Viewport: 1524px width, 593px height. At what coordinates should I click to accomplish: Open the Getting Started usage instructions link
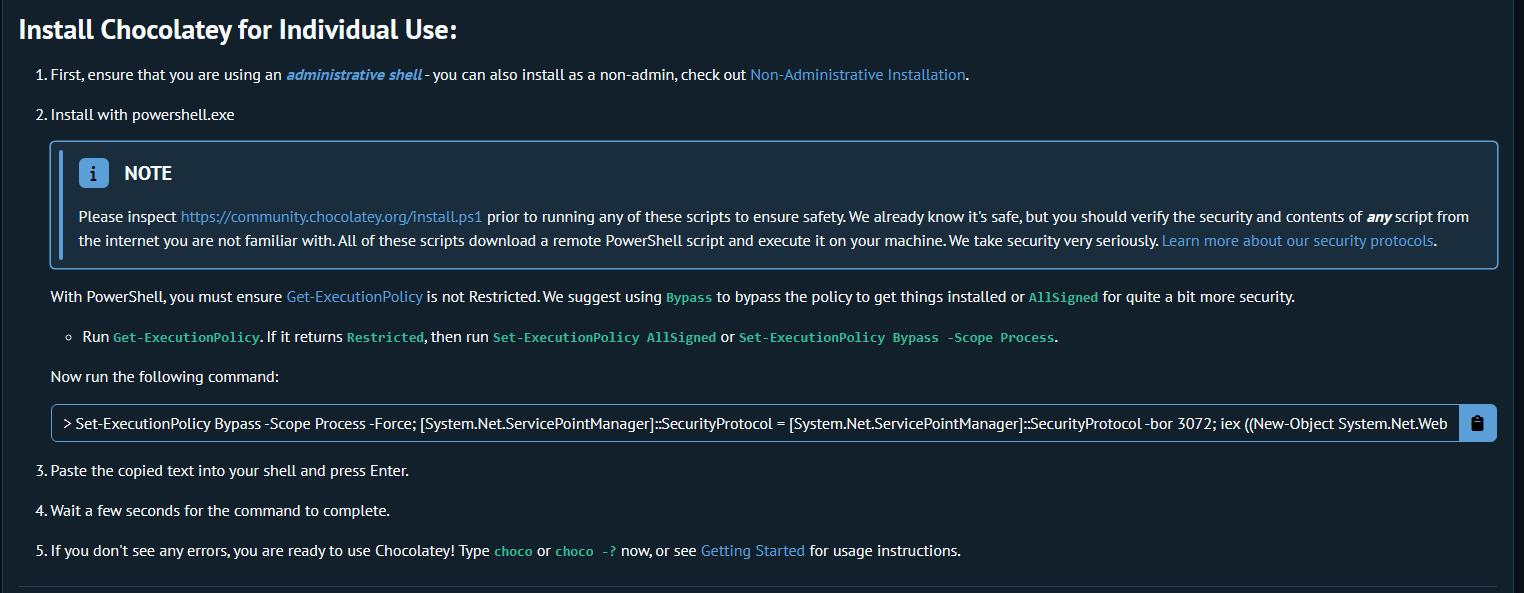pyautogui.click(x=752, y=551)
